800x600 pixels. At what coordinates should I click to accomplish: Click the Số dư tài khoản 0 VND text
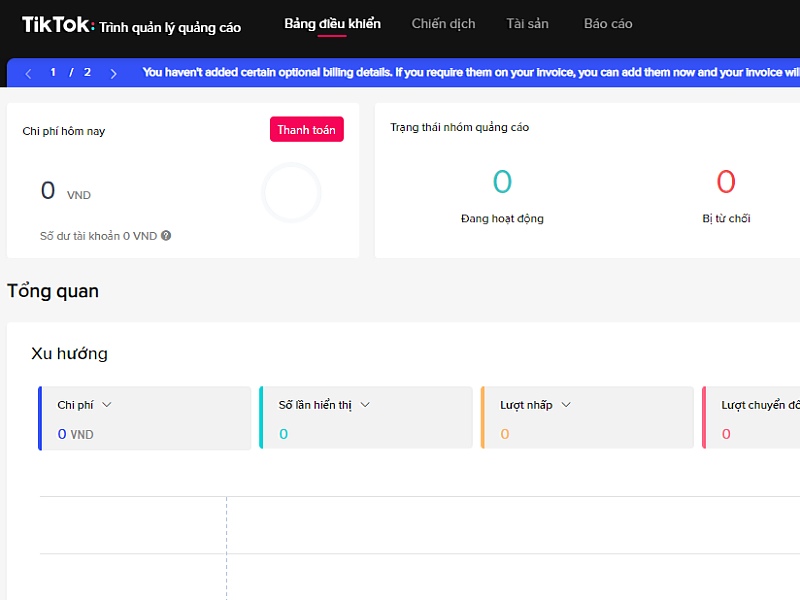click(x=98, y=236)
